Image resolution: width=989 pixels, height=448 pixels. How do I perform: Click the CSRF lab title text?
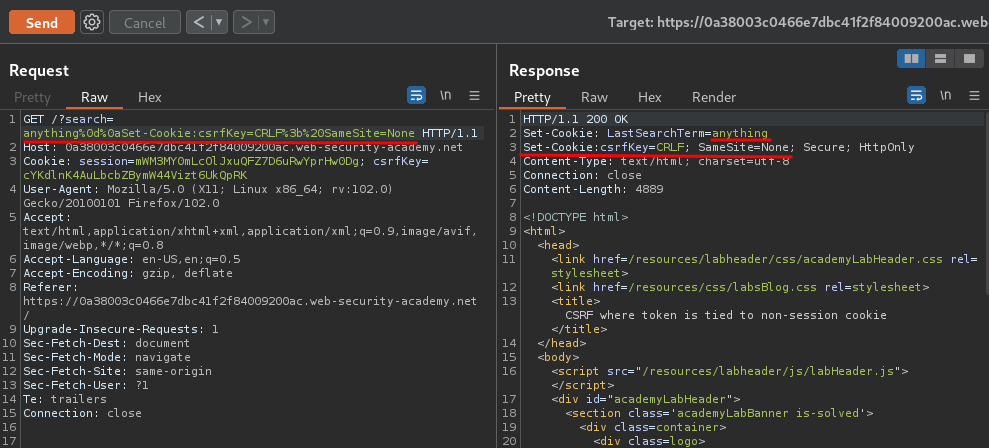[x=725, y=315]
